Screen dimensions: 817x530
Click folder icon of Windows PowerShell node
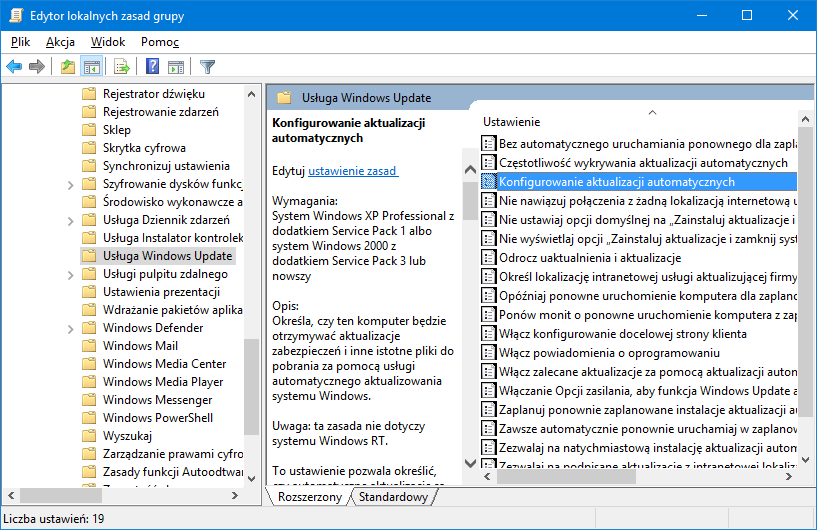tap(89, 417)
